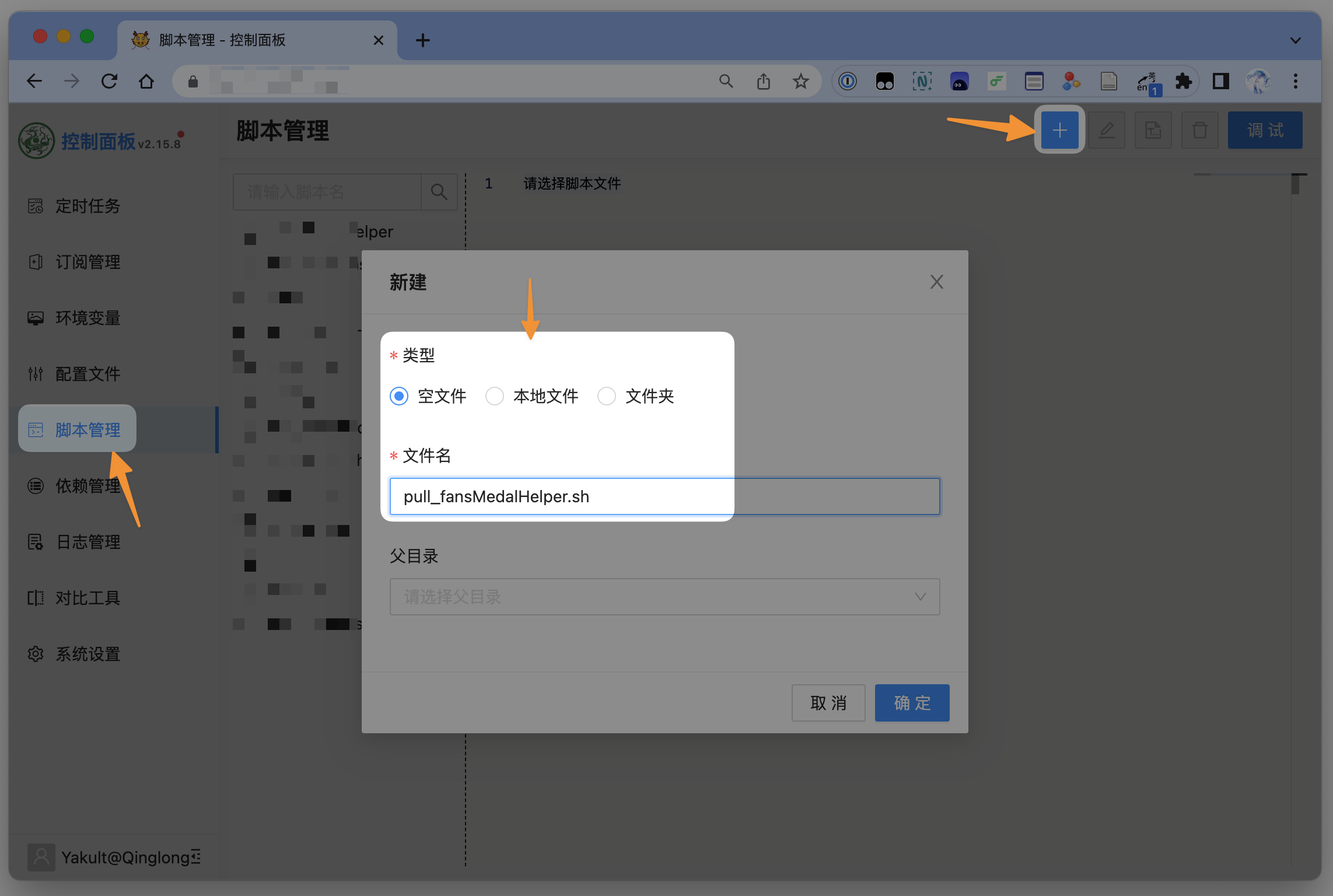Open 定时任务 in the sidebar

[88, 206]
